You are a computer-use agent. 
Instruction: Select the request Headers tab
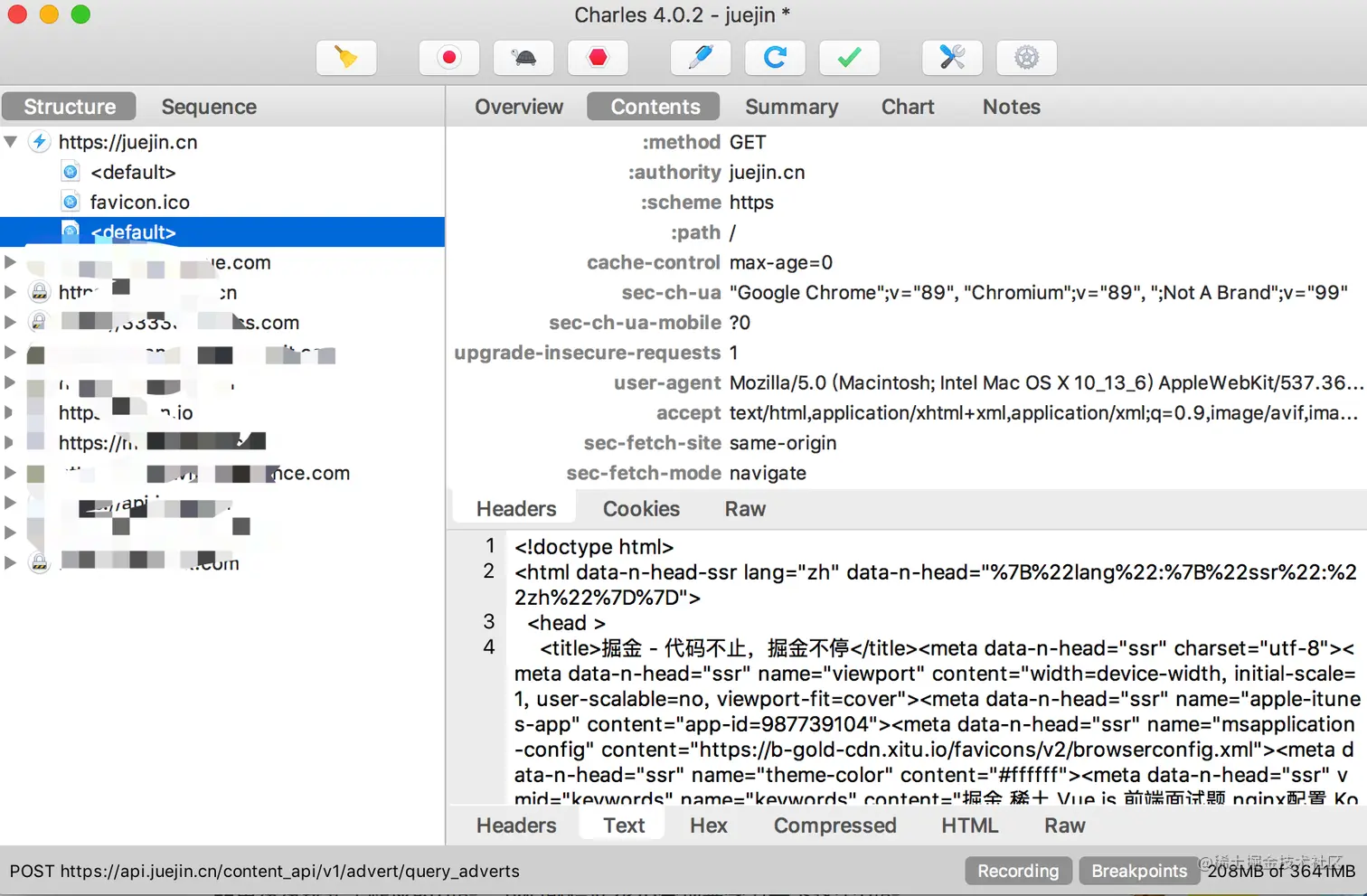coord(516,509)
